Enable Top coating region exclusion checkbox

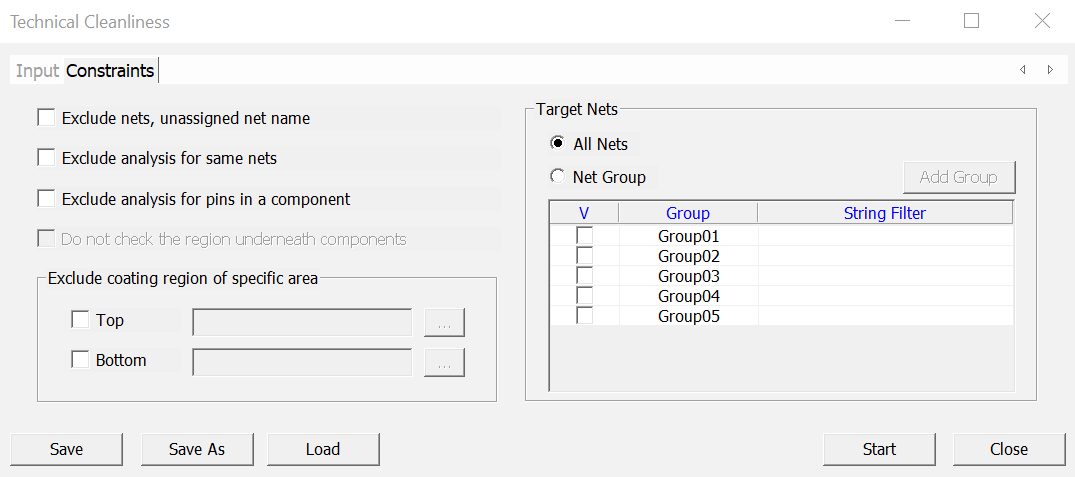click(80, 320)
